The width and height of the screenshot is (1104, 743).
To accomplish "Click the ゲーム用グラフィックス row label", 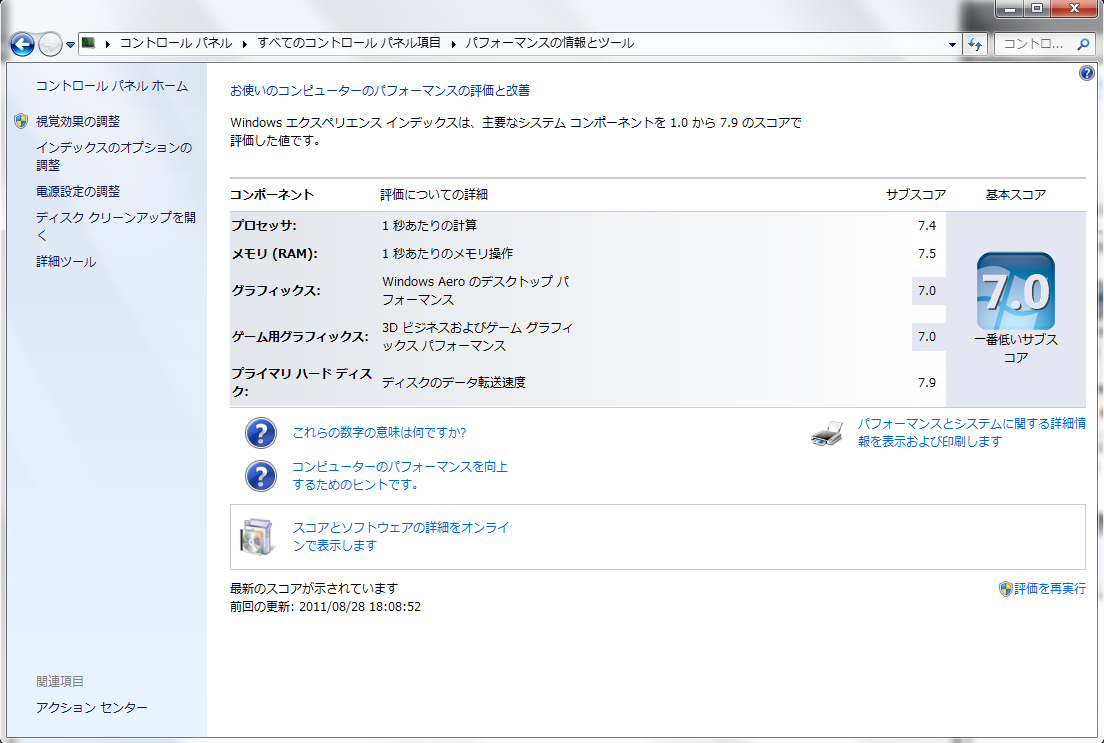I will 300,337.
